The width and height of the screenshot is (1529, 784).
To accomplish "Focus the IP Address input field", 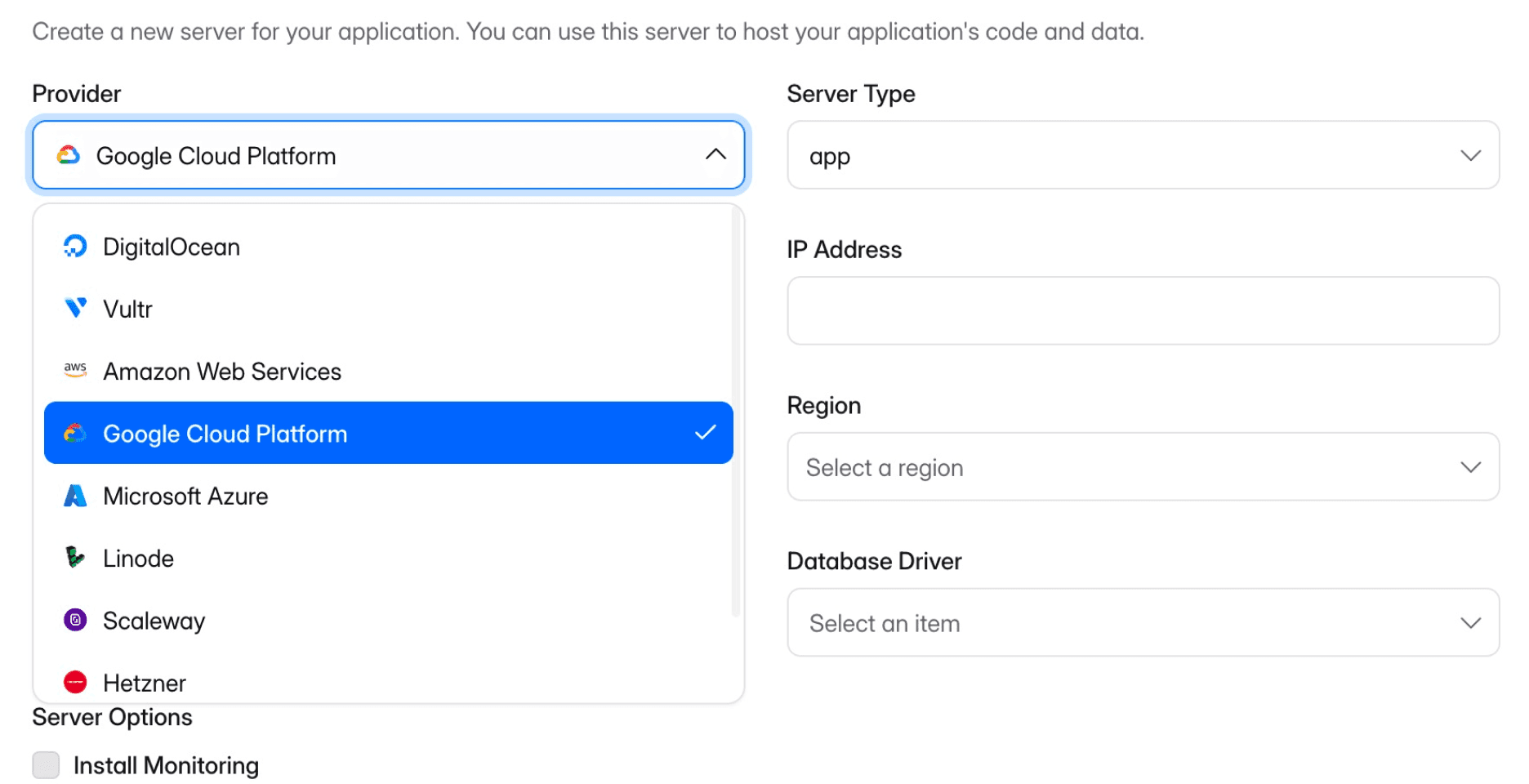I will tap(1142, 311).
